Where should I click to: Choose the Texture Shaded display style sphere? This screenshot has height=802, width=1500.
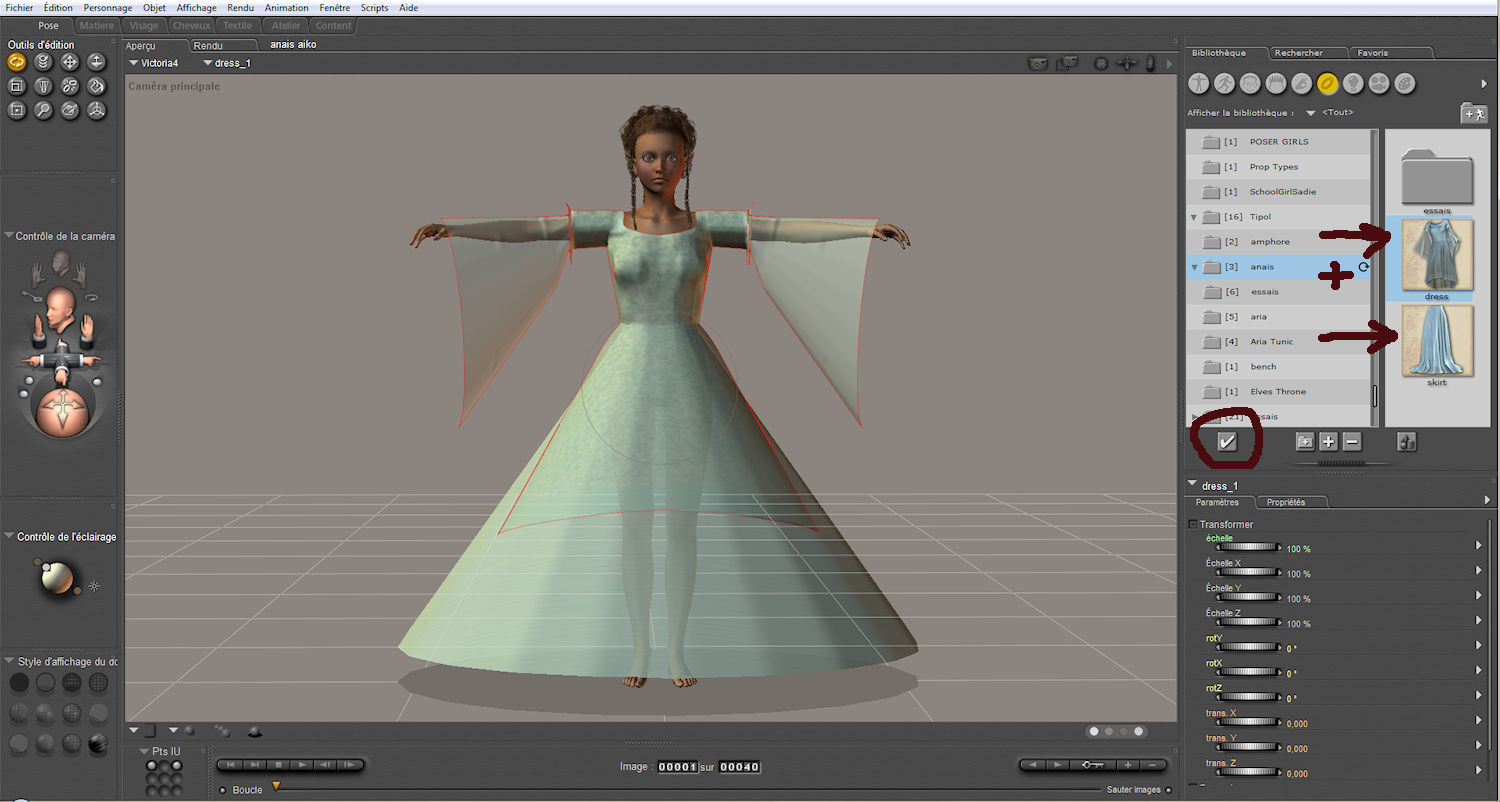pos(98,744)
